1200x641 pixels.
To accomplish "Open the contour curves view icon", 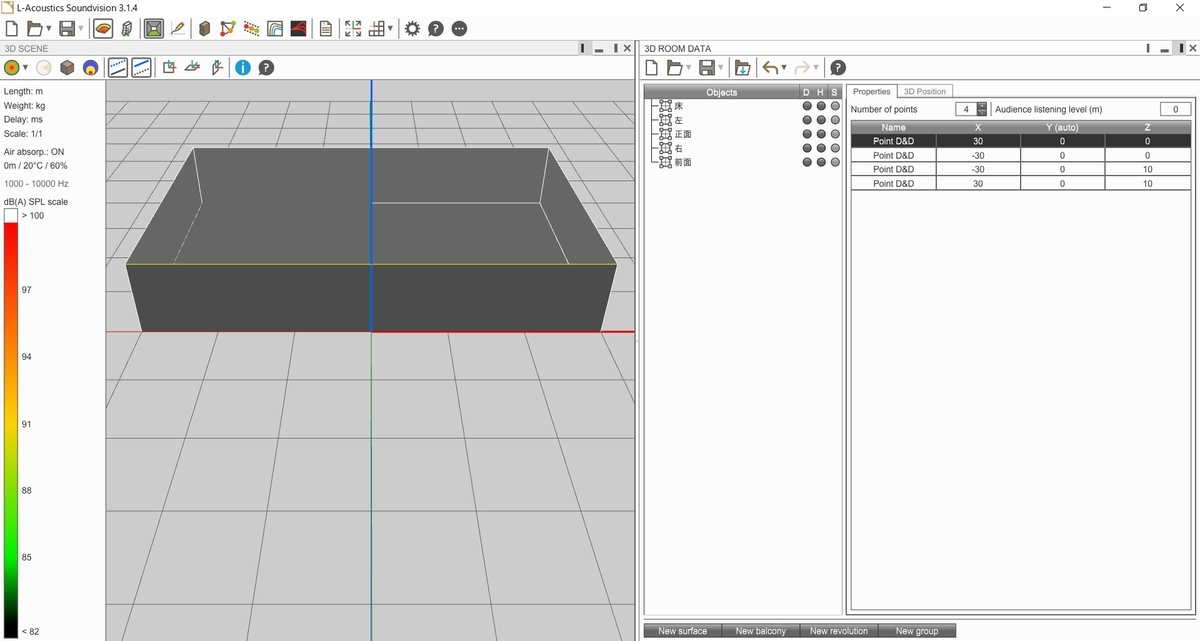I will coord(275,29).
